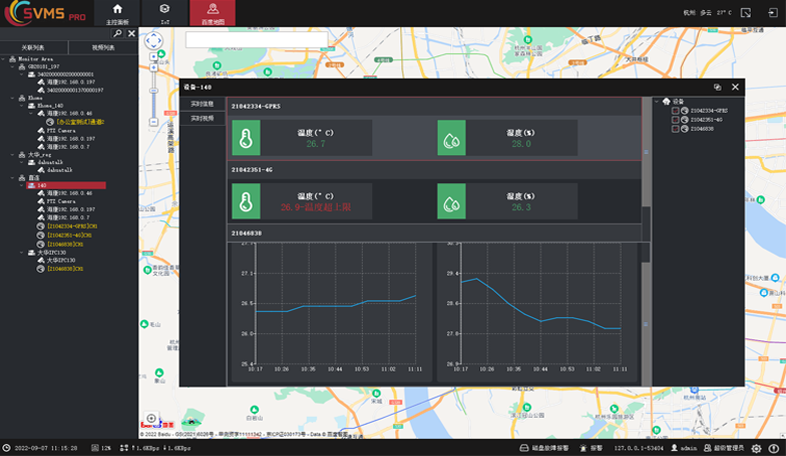Close the device-140 dialog
This screenshot has width=786, height=456.
point(735,87)
